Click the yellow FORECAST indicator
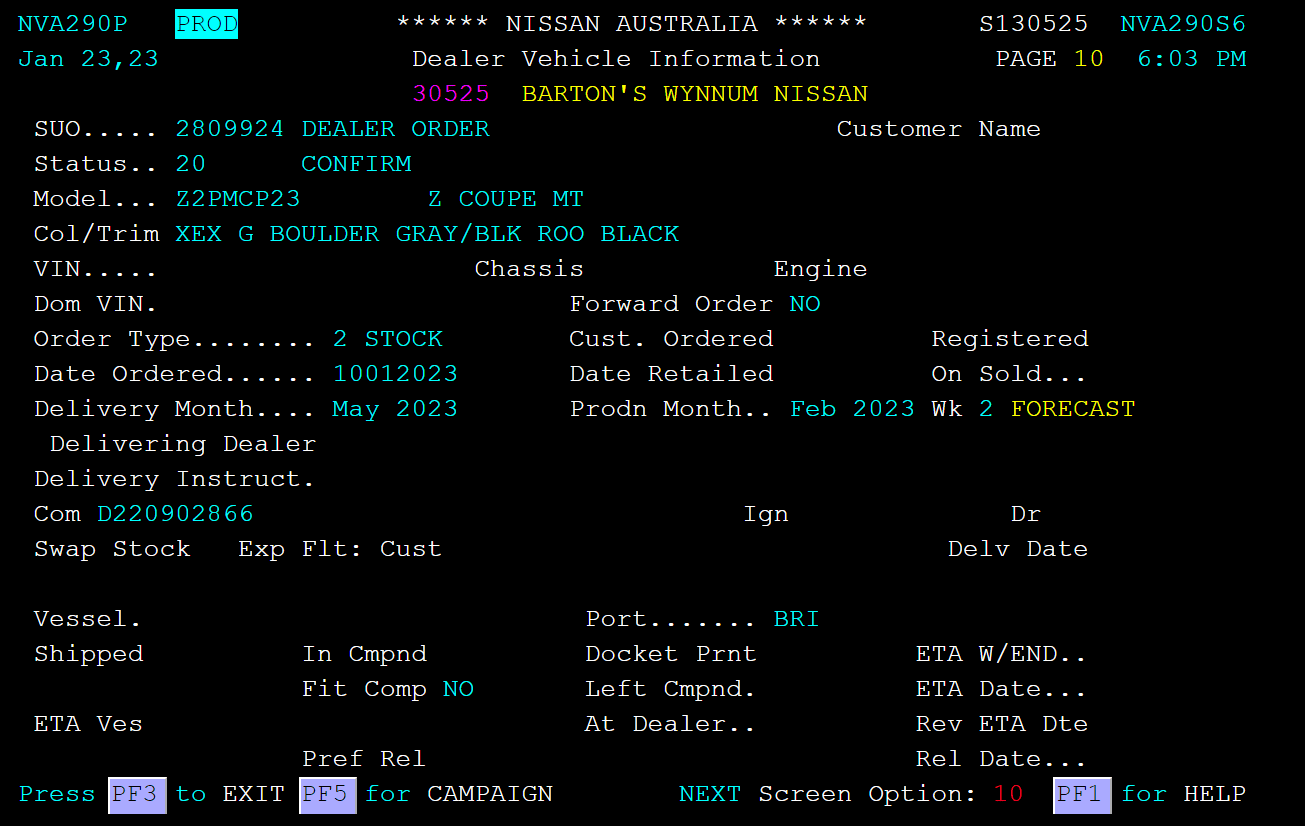 coord(1073,409)
